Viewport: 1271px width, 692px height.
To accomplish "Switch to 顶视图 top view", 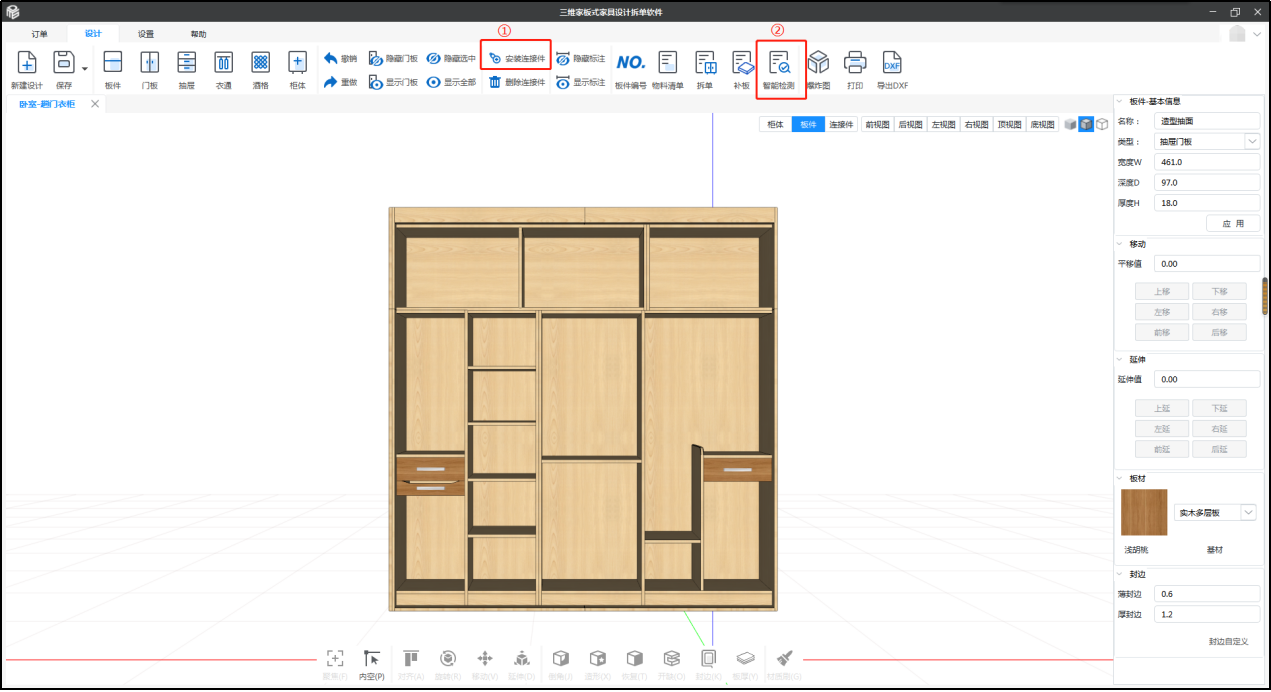I will click(x=1009, y=124).
